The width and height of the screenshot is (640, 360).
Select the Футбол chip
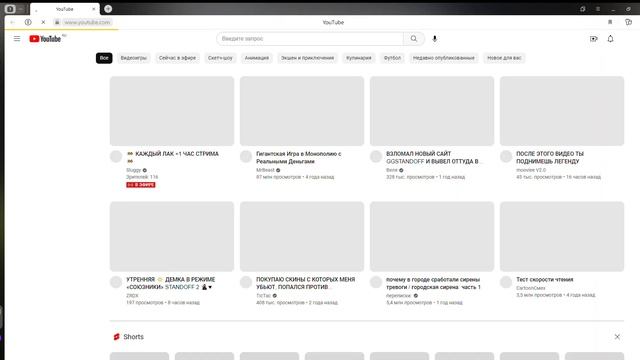pyautogui.click(x=392, y=58)
